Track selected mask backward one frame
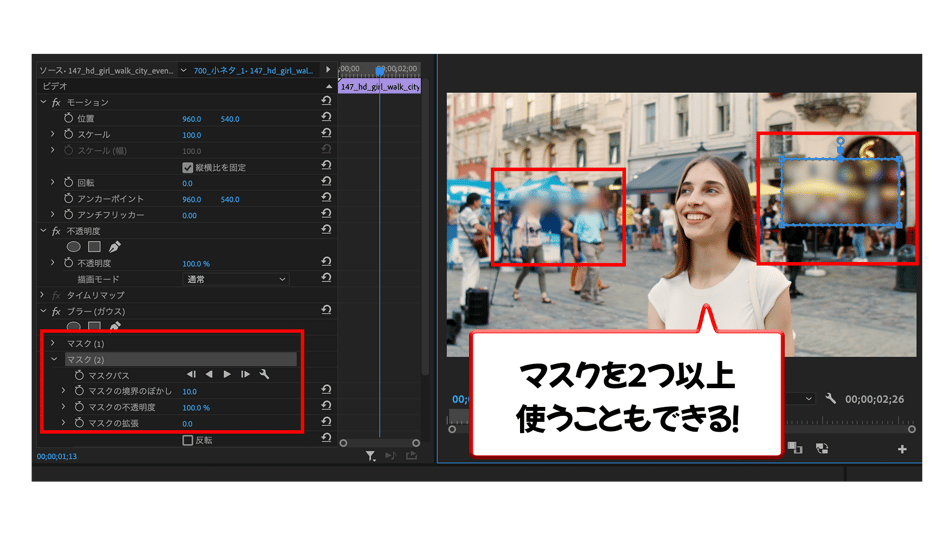The width and height of the screenshot is (950, 534). point(209,375)
